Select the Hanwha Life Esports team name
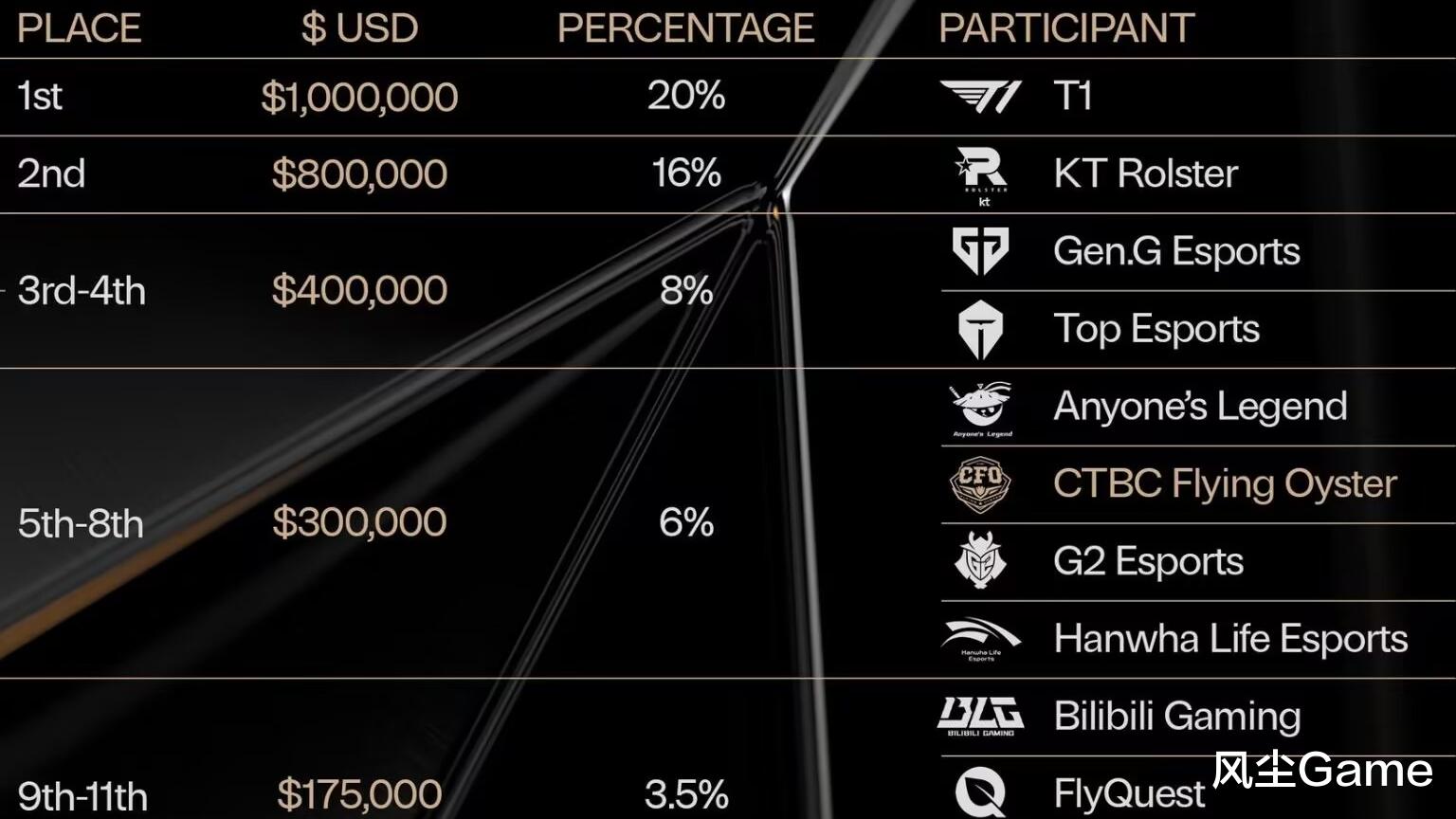This screenshot has width=1456, height=819. pos(1230,639)
